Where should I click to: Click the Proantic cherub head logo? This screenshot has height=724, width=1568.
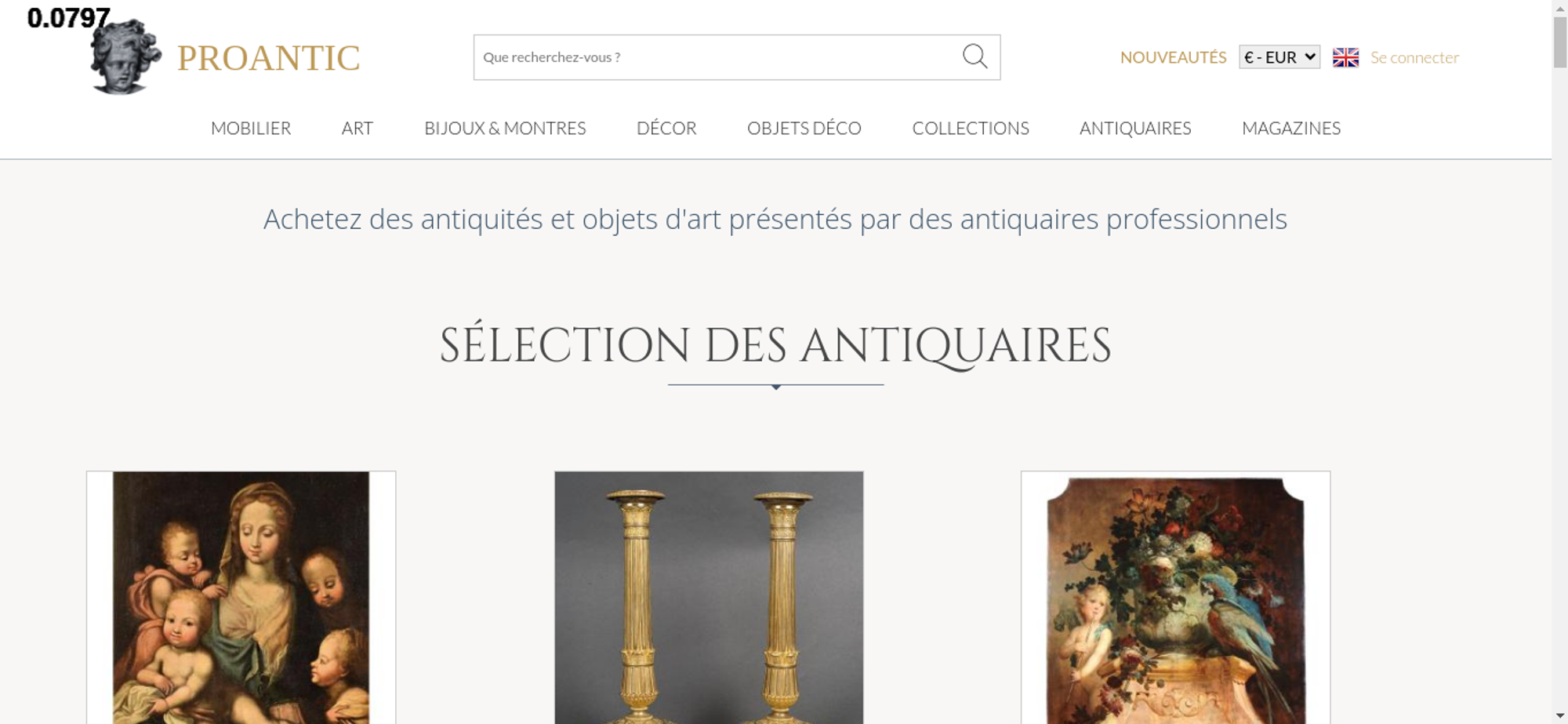(125, 57)
